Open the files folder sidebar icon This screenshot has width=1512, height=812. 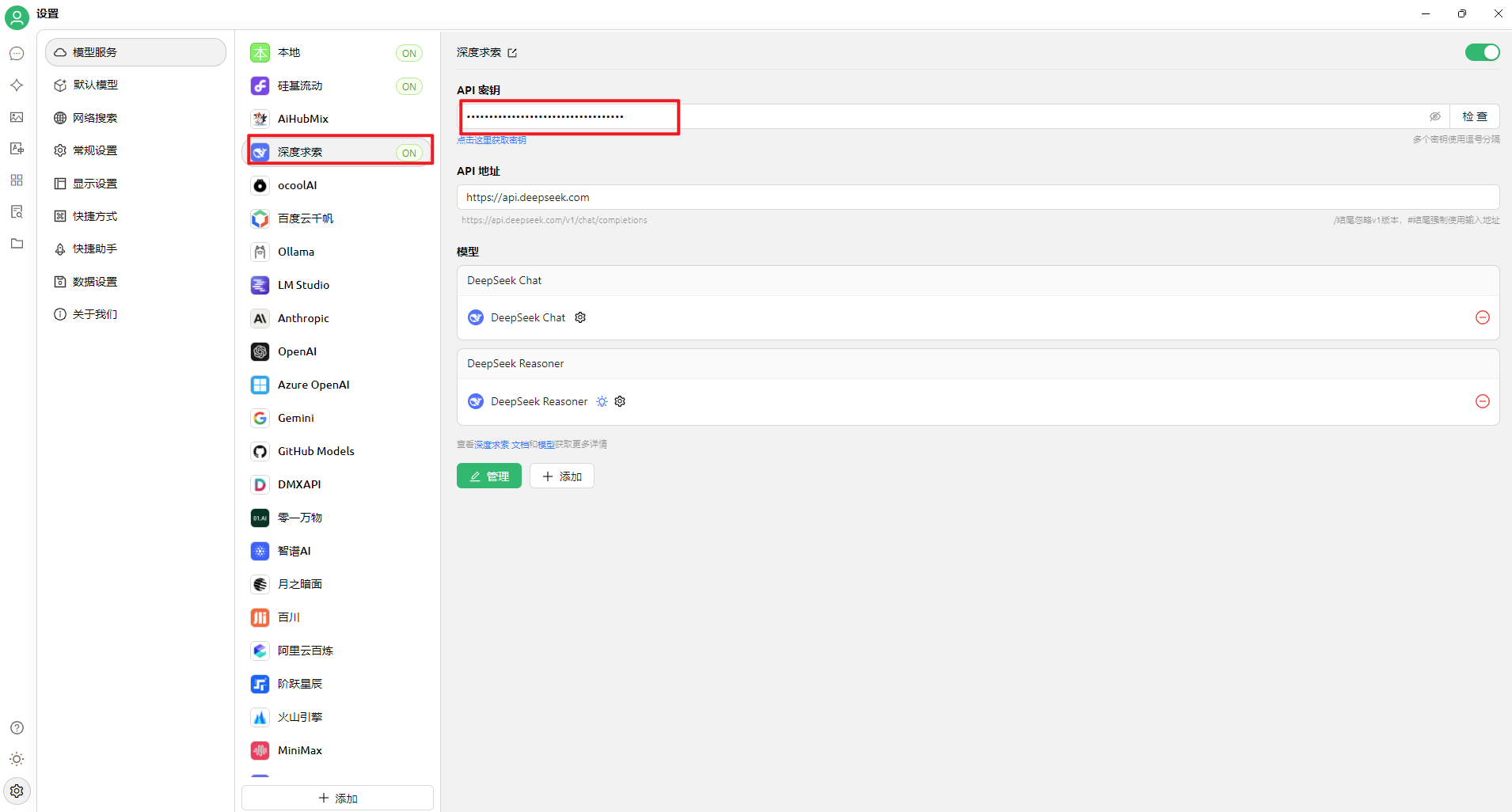tap(17, 244)
